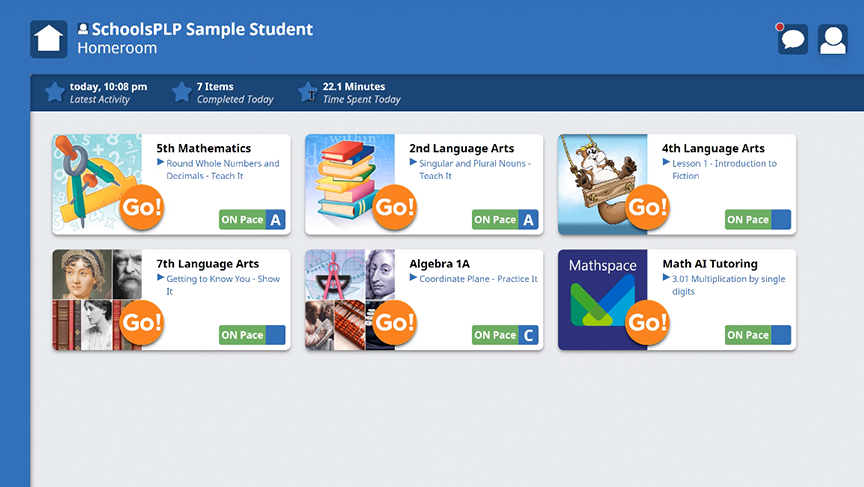Click the Time Spent Today star icon

(308, 93)
